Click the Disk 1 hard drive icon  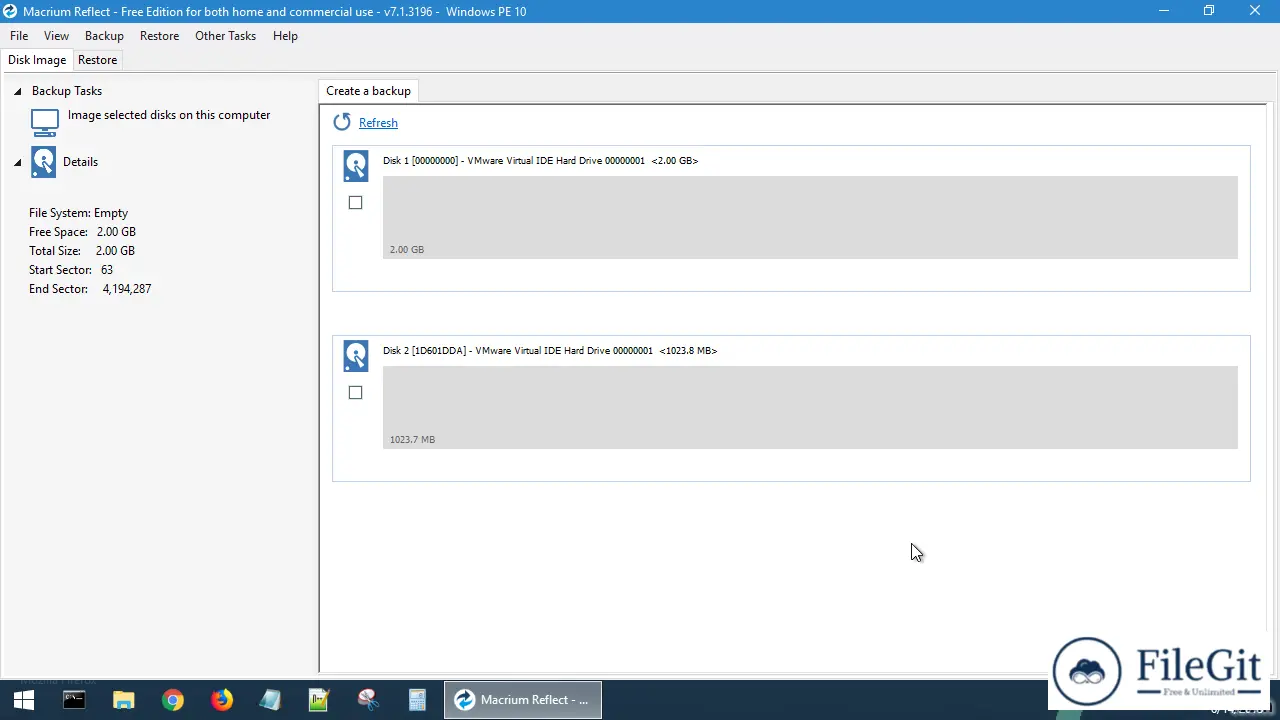(356, 166)
